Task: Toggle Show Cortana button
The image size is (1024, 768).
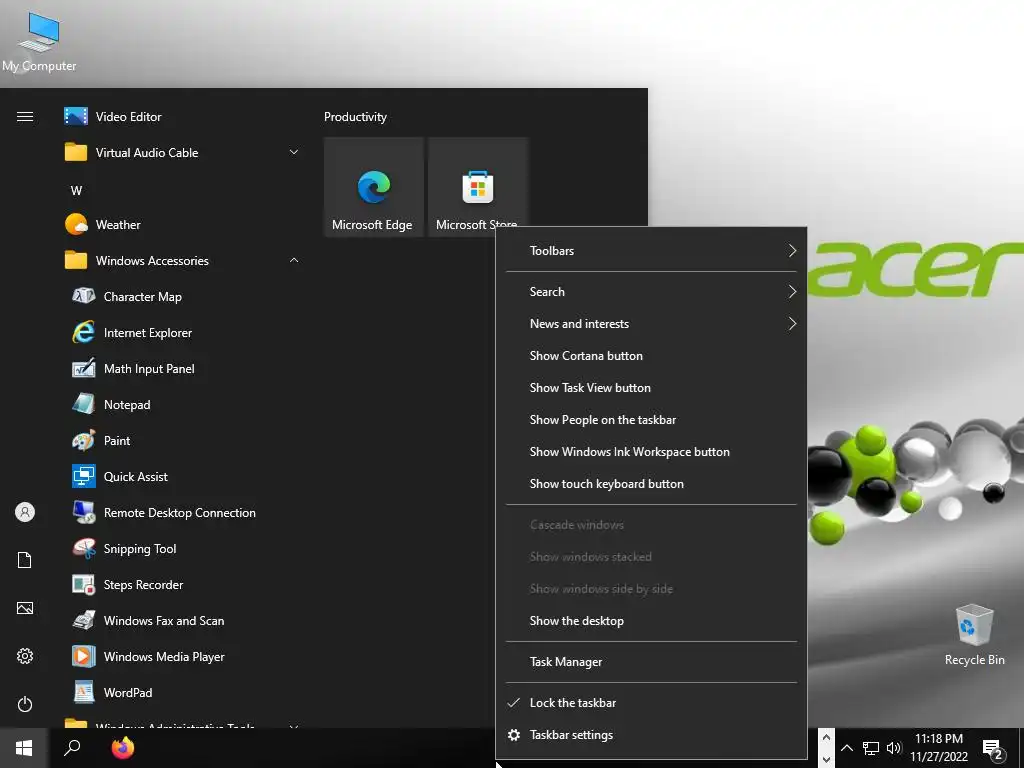Action: (651, 356)
